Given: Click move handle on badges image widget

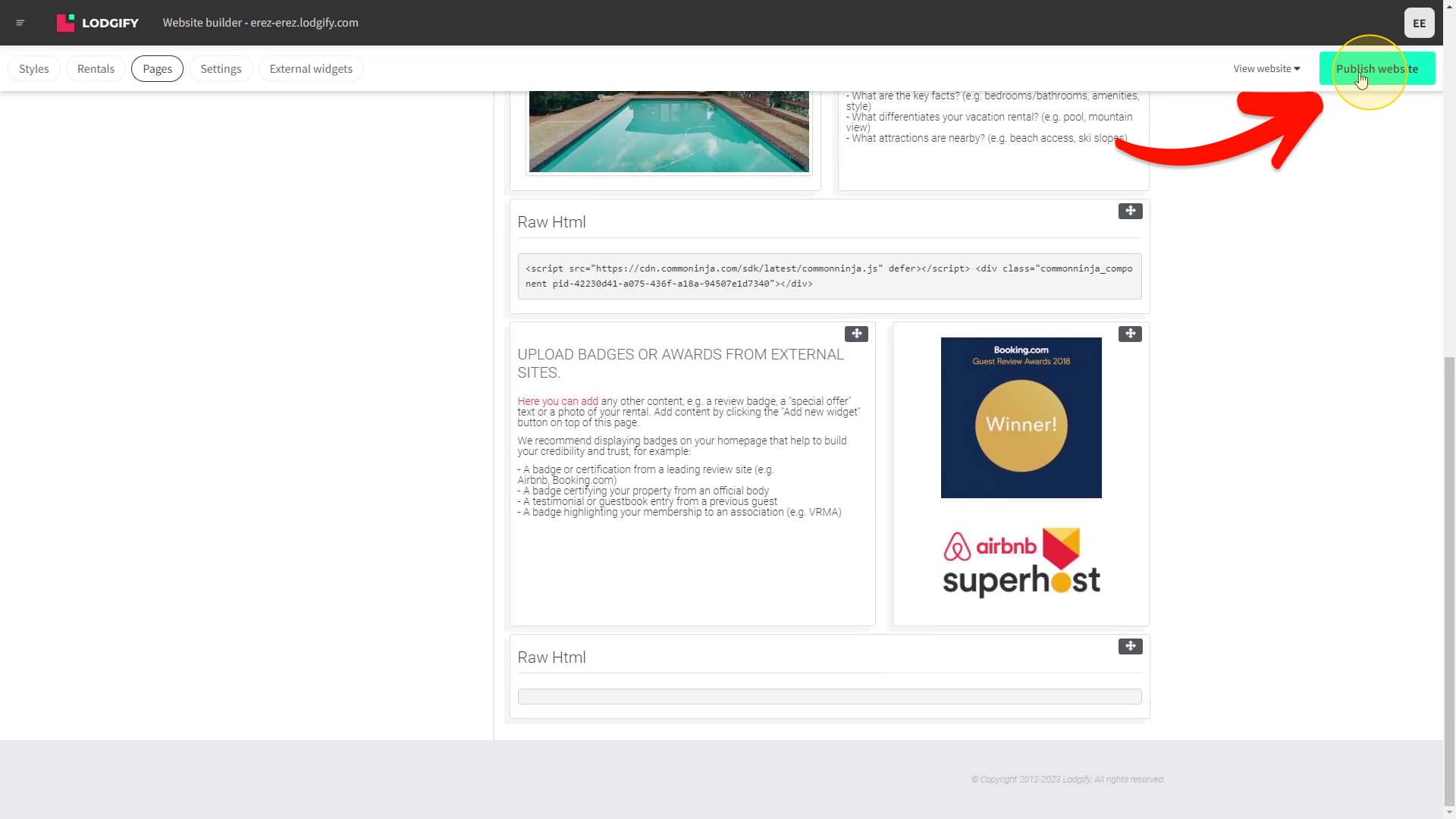Looking at the screenshot, I should pyautogui.click(x=1130, y=334).
